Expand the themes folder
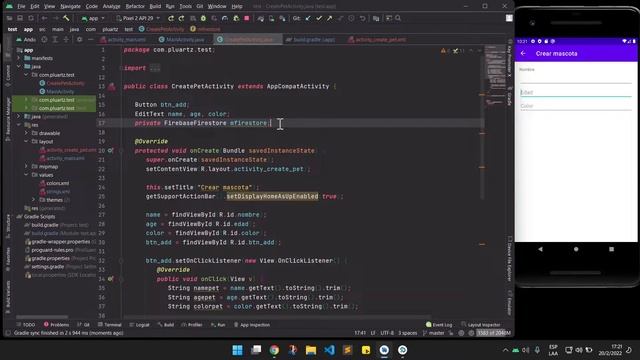640x360 pixels. click(34, 200)
